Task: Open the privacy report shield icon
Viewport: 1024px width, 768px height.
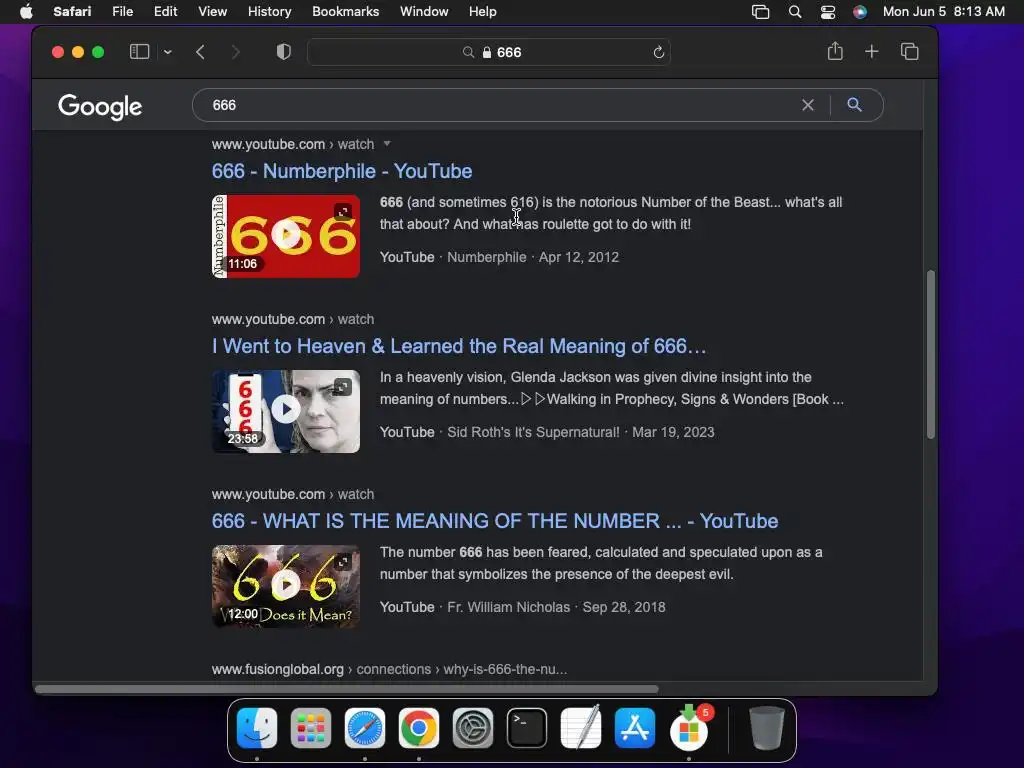Action: point(283,52)
